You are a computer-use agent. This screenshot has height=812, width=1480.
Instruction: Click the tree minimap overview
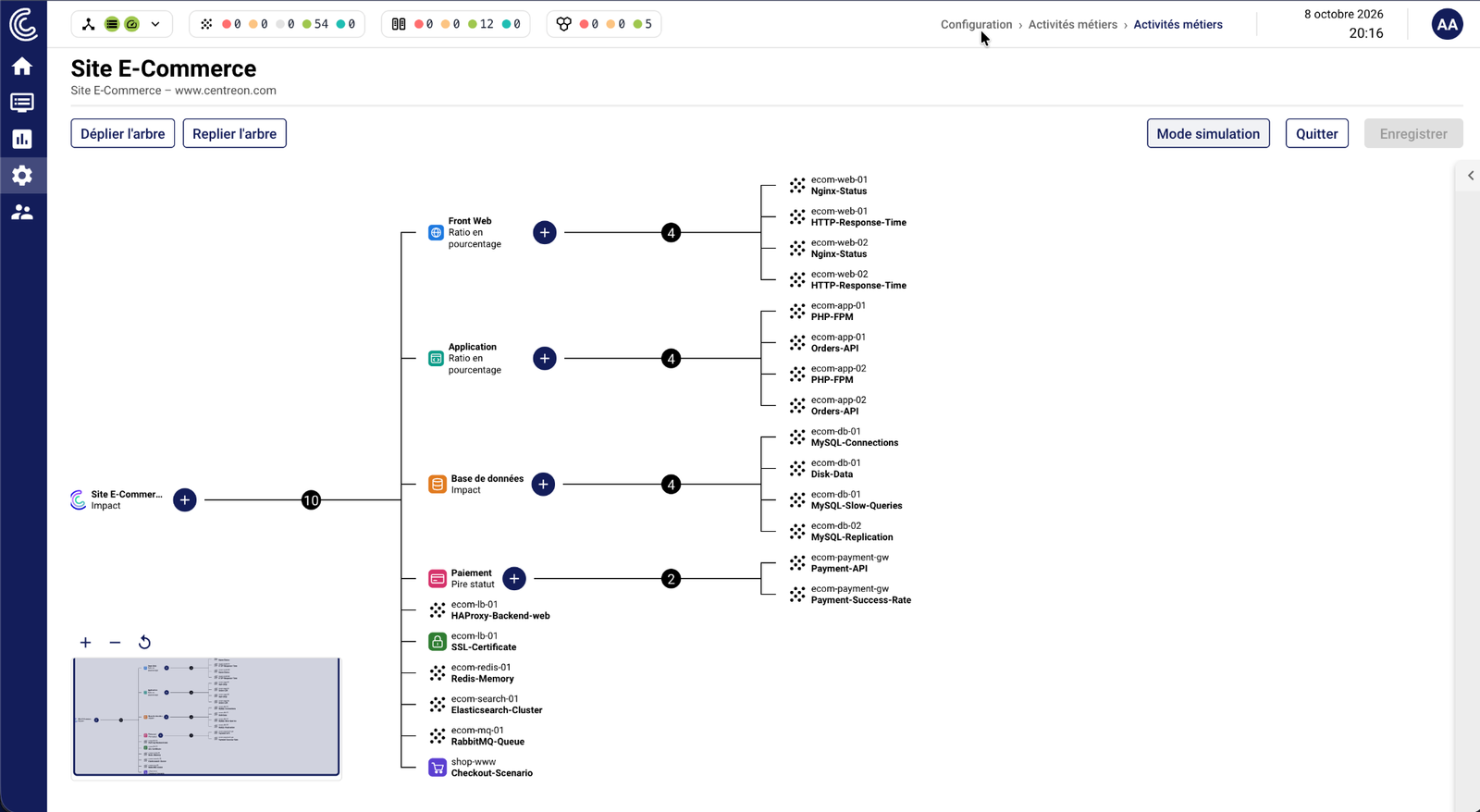click(x=206, y=717)
